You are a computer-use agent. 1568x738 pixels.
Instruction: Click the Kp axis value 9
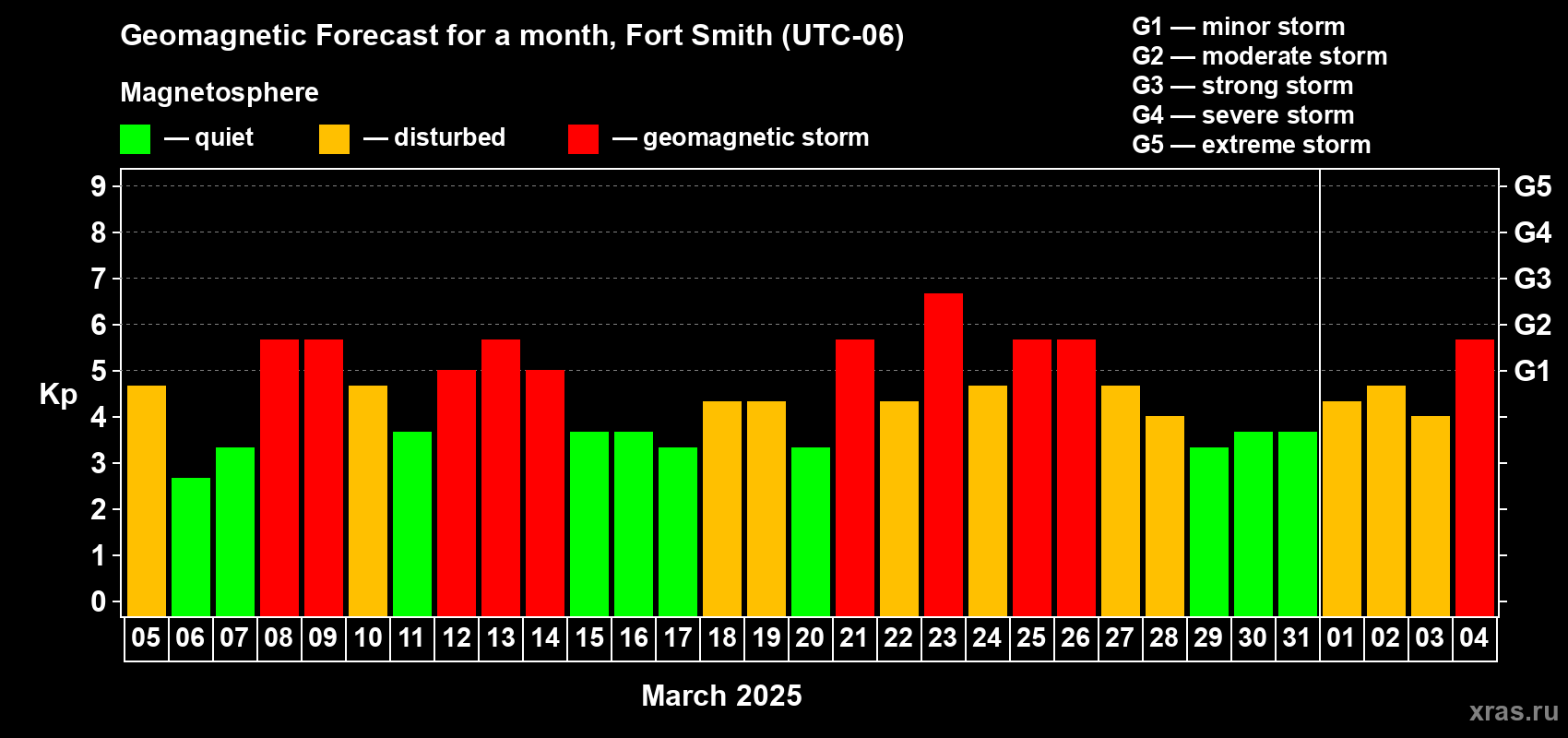pos(99,186)
